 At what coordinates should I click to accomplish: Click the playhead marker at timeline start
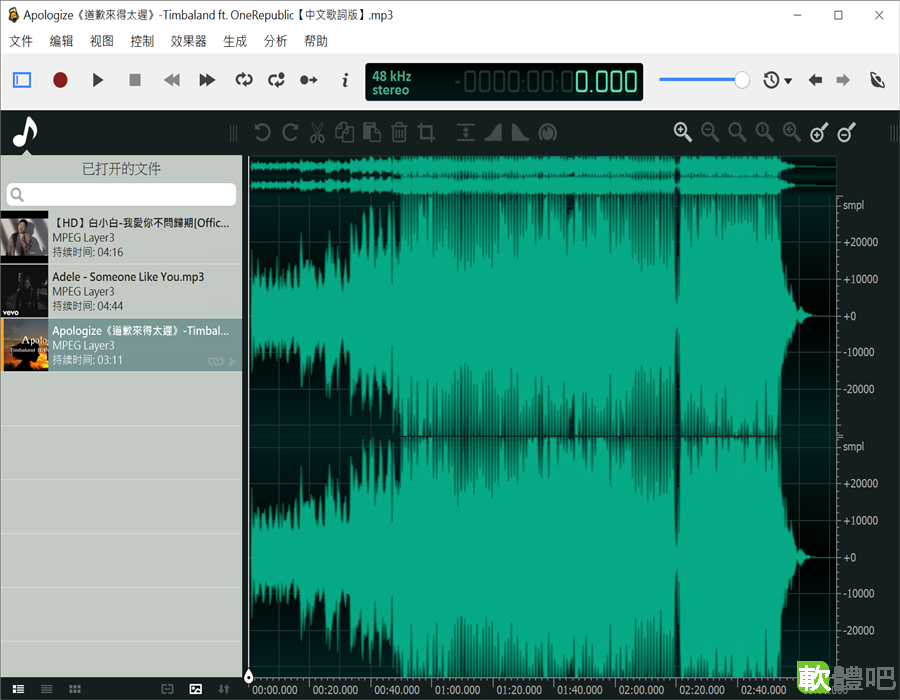tap(249, 676)
